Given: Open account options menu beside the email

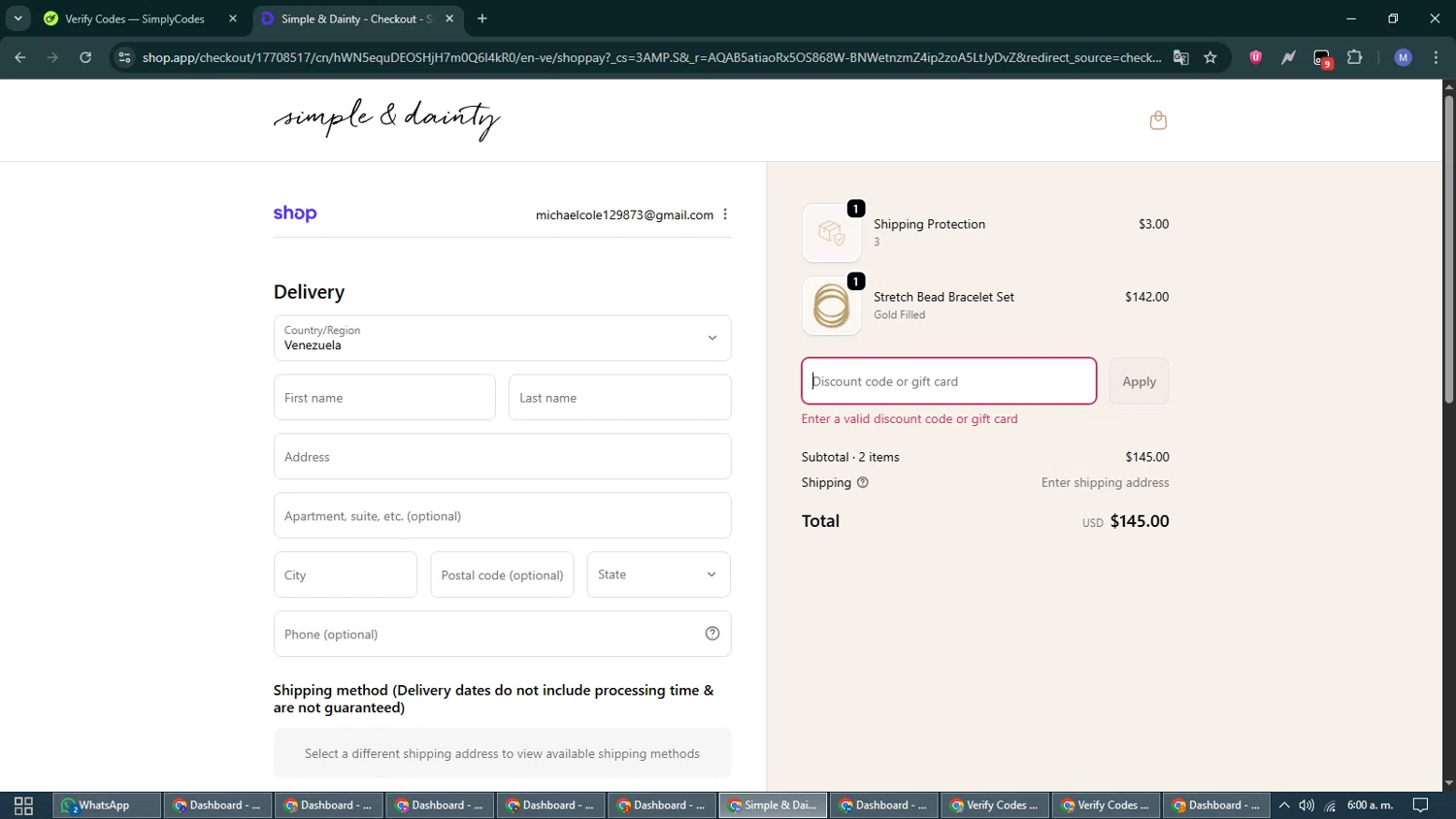Looking at the screenshot, I should click(725, 214).
